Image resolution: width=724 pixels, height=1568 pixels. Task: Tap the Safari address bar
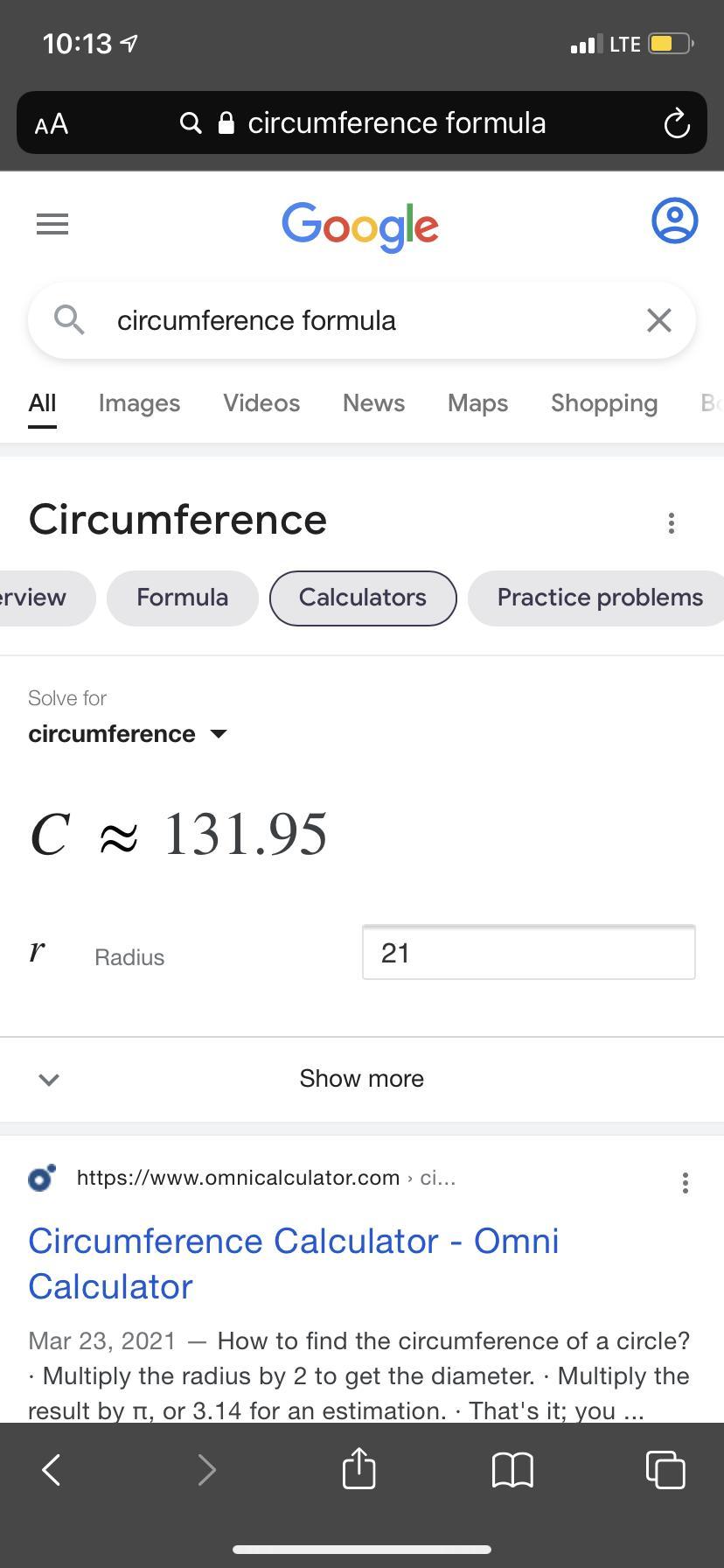pos(395,123)
